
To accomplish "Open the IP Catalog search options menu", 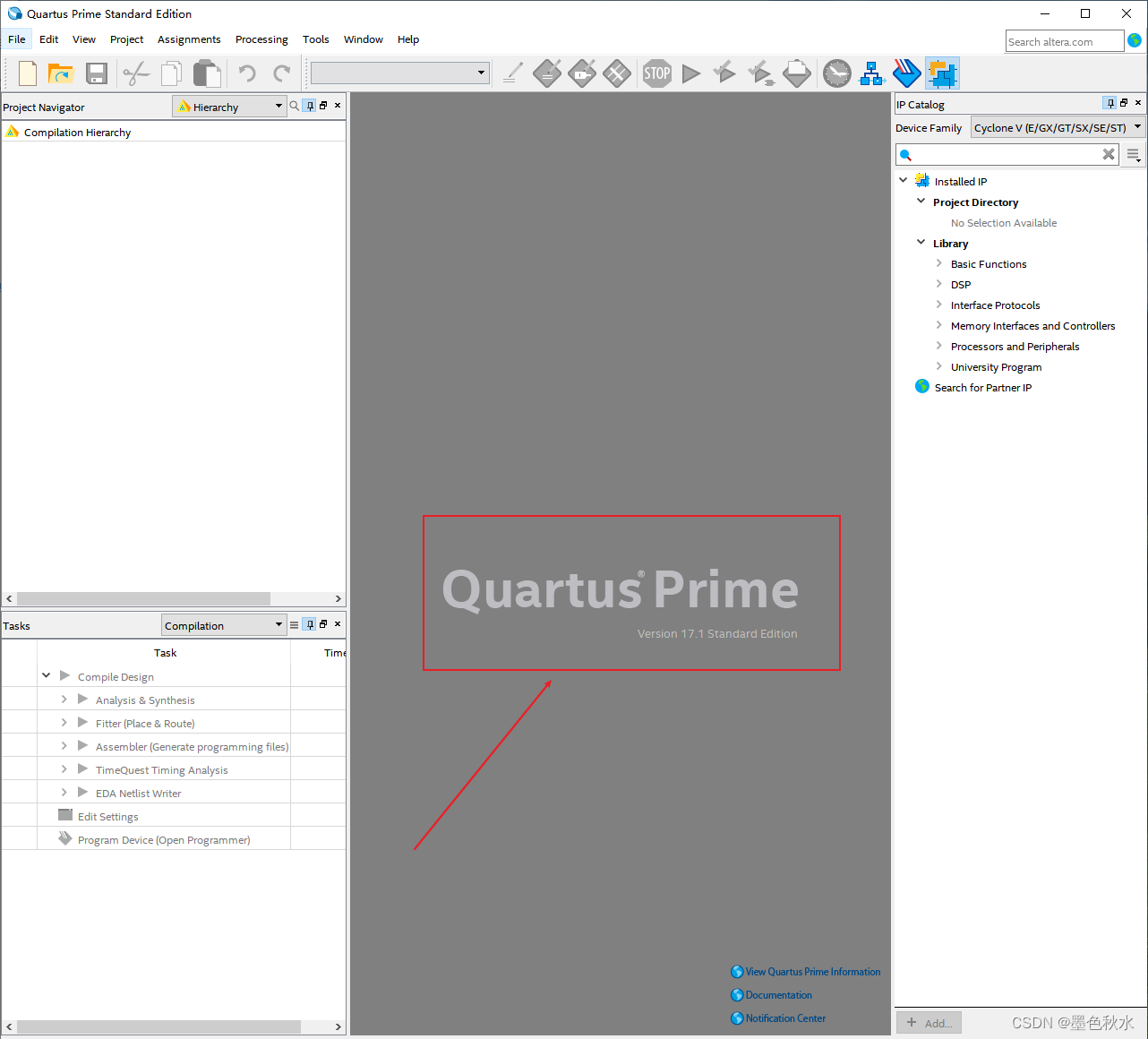I will (1134, 155).
